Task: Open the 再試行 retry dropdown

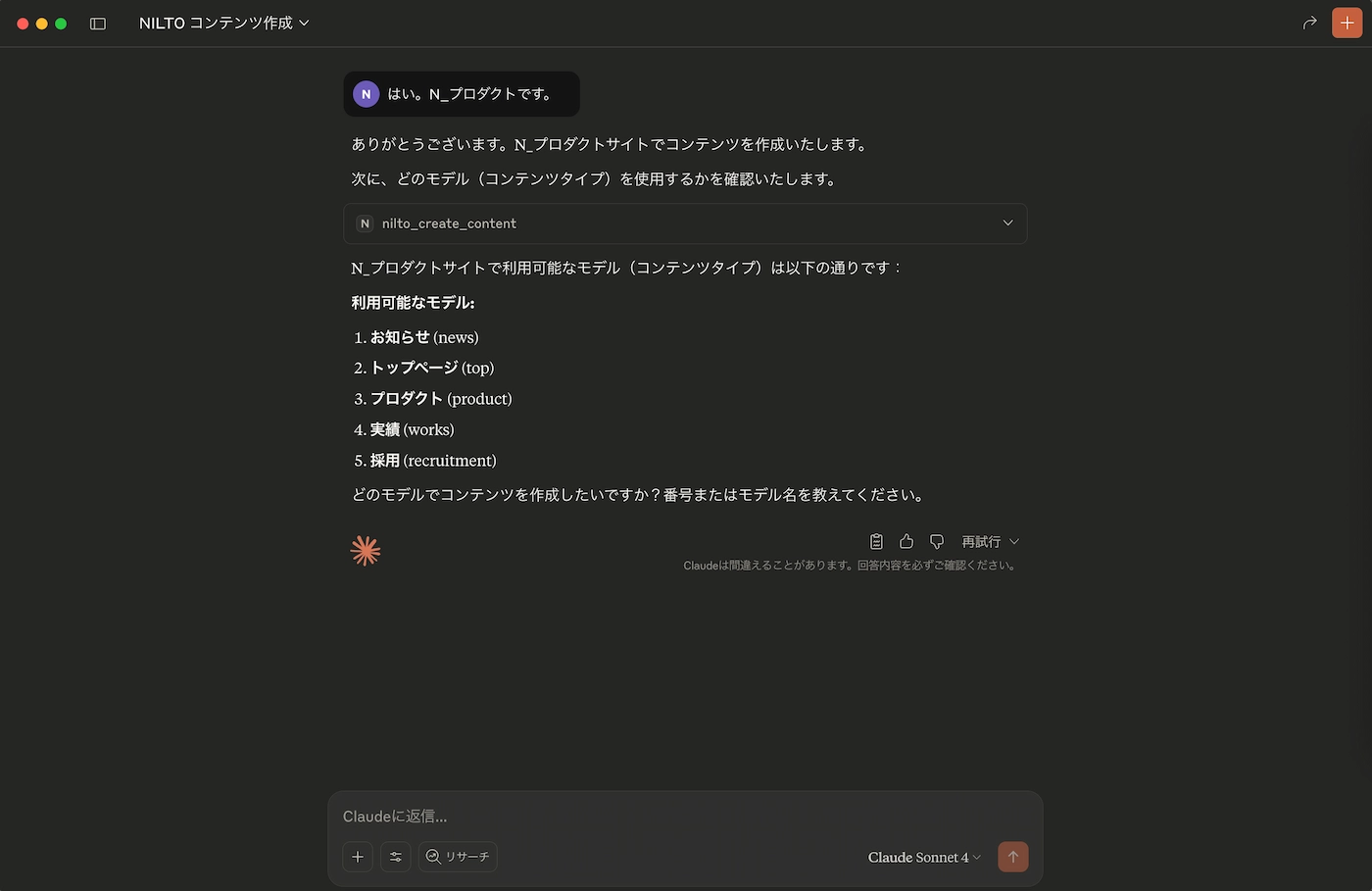Action: (990, 541)
